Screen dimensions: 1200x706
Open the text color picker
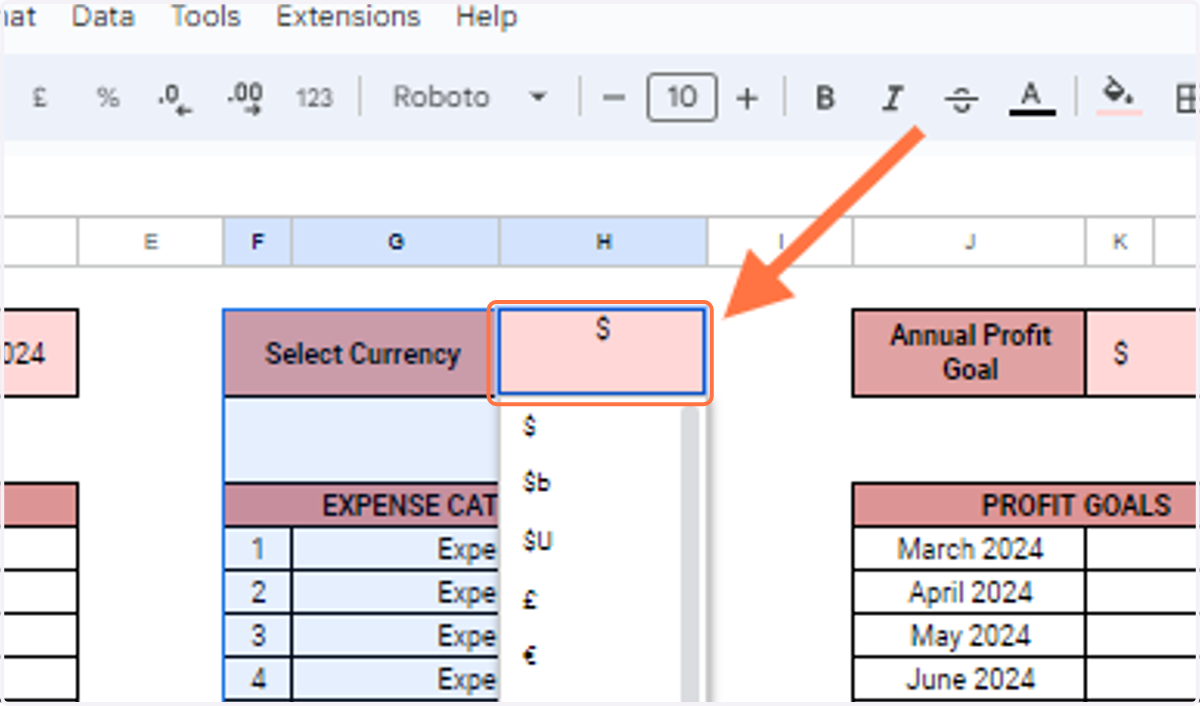[1032, 98]
